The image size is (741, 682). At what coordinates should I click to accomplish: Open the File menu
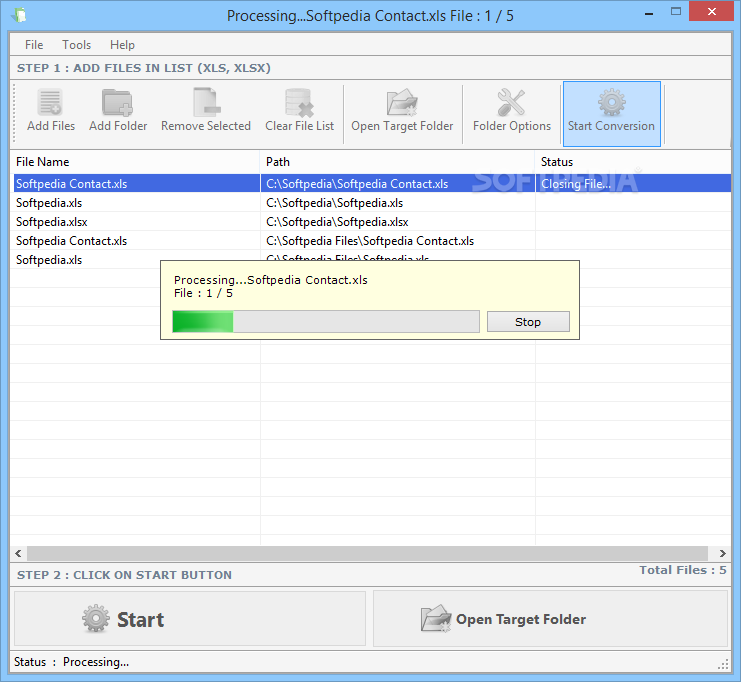(34, 45)
